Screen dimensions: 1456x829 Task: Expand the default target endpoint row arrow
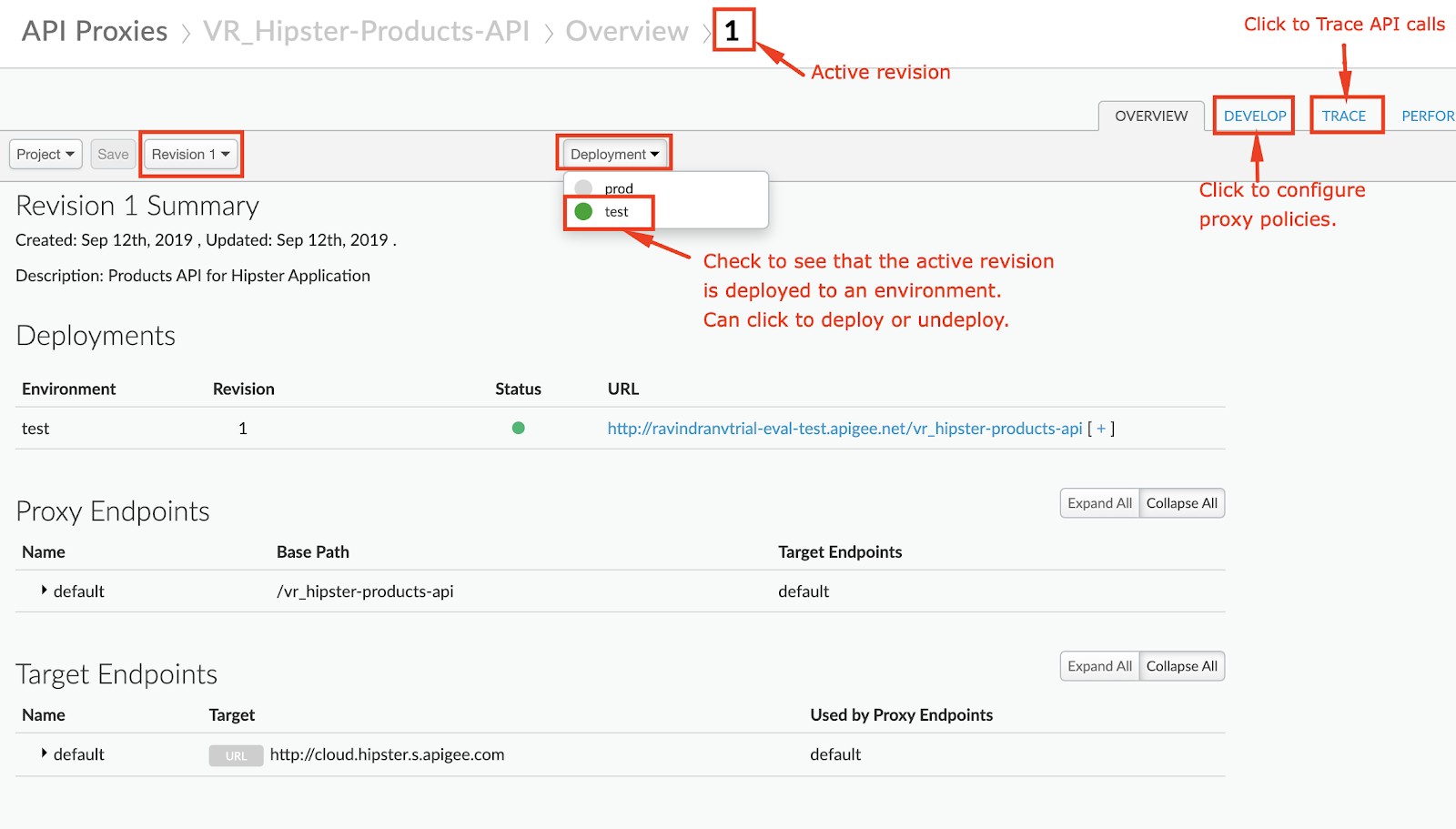coord(44,753)
